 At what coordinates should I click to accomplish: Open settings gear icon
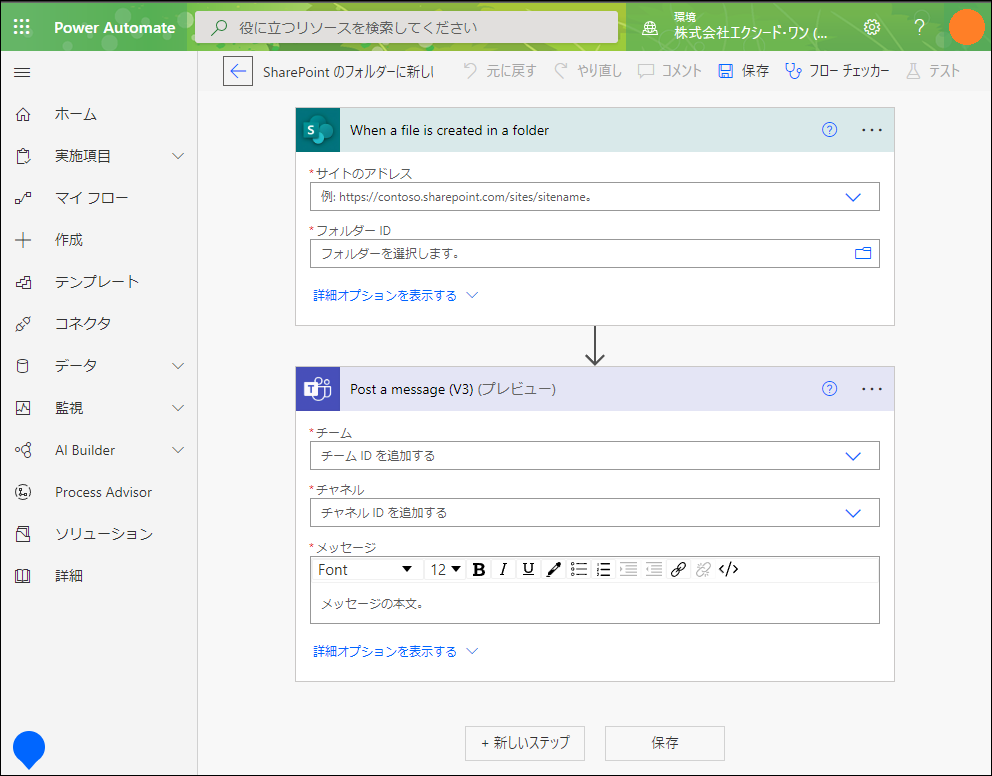872,27
